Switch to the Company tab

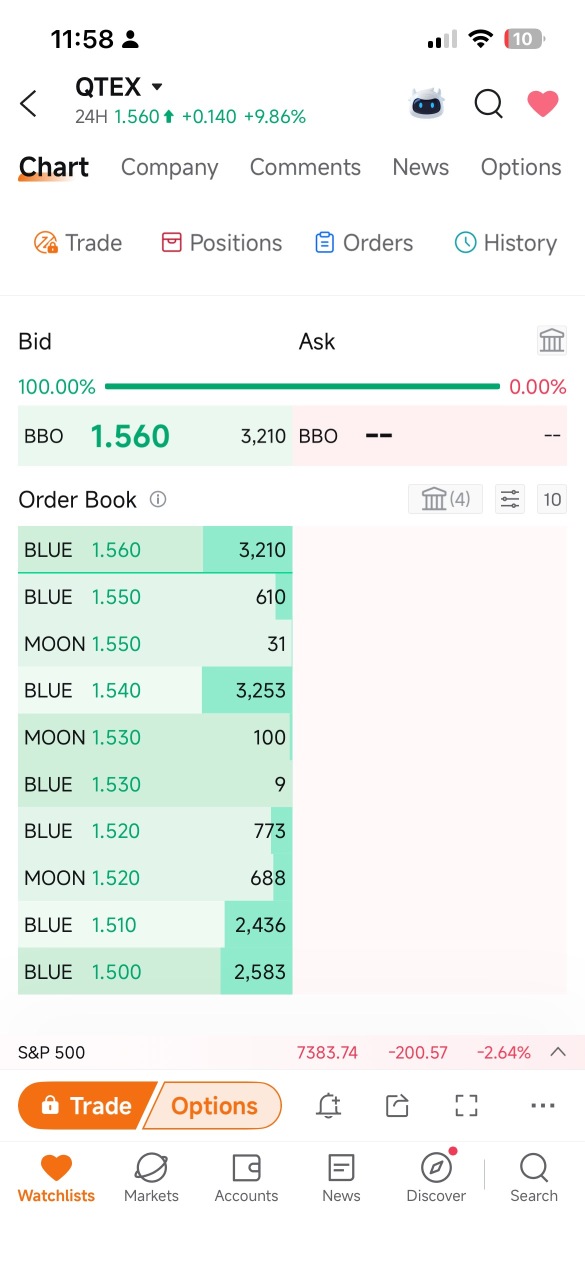[169, 167]
